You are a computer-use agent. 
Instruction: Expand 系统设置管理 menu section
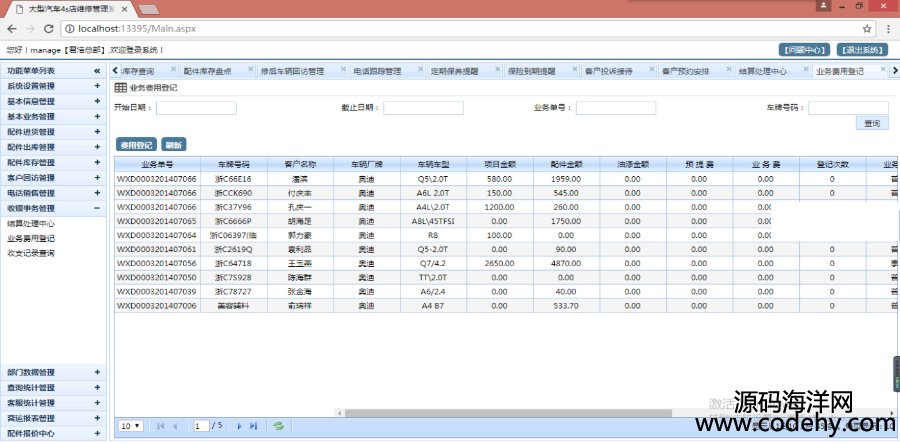[x=97, y=86]
